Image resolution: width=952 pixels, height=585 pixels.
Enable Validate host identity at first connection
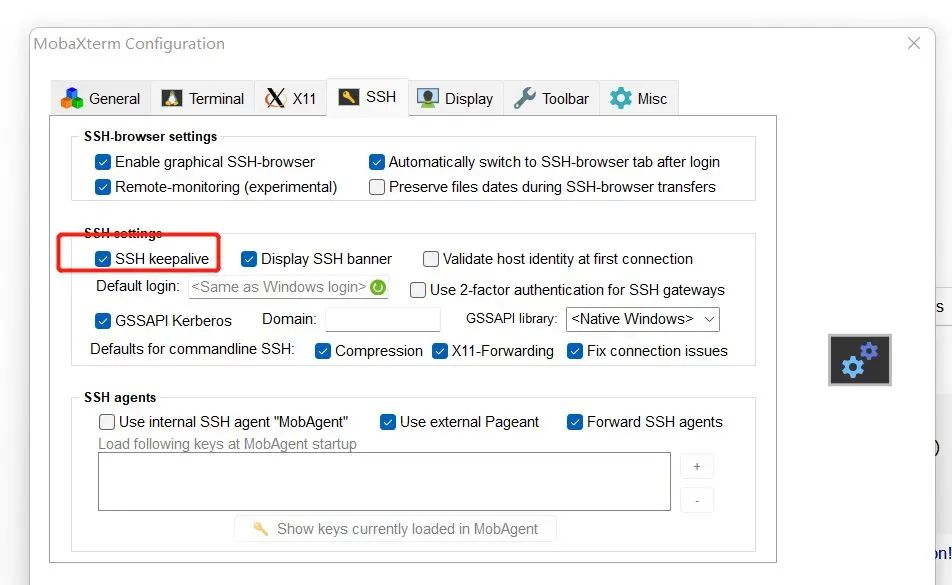tap(430, 259)
